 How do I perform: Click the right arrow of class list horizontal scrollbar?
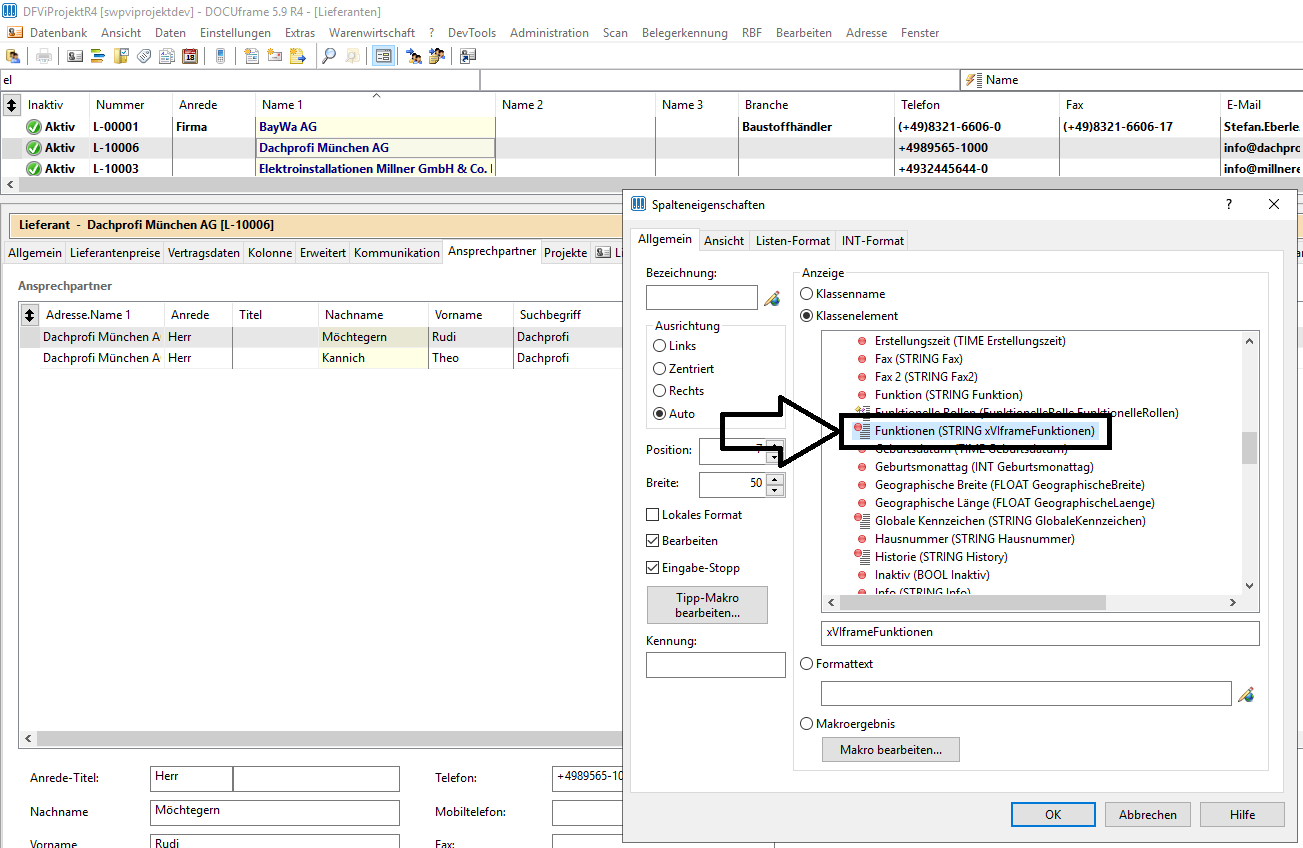point(1233,603)
